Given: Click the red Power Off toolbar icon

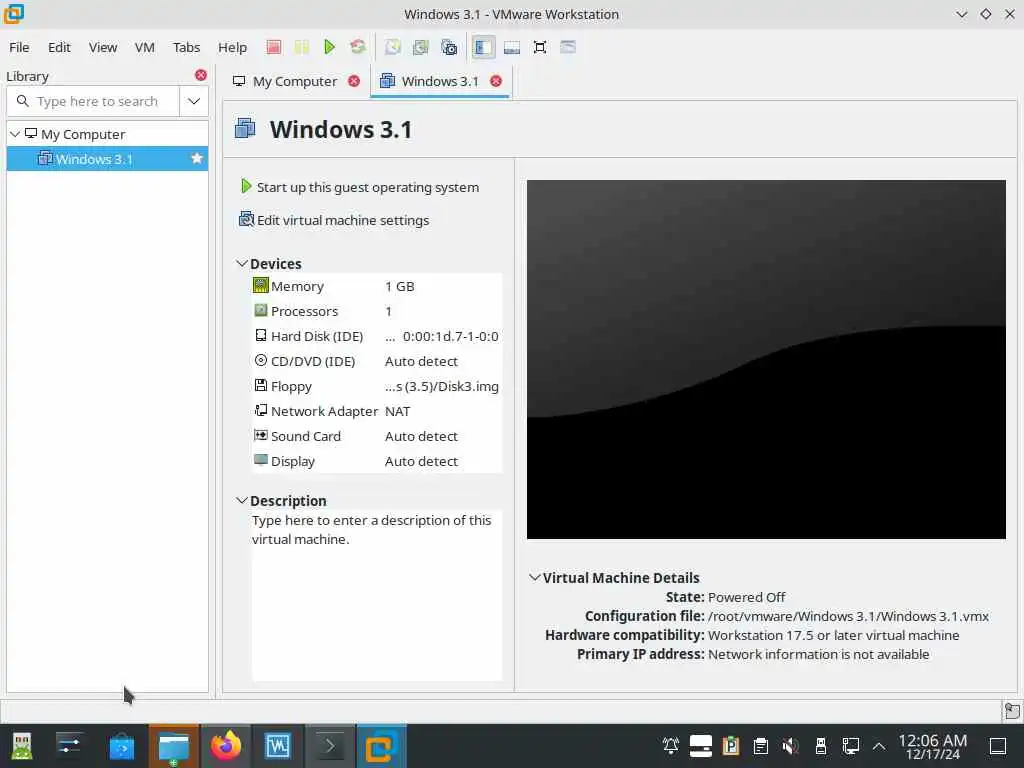Looking at the screenshot, I should tap(274, 47).
